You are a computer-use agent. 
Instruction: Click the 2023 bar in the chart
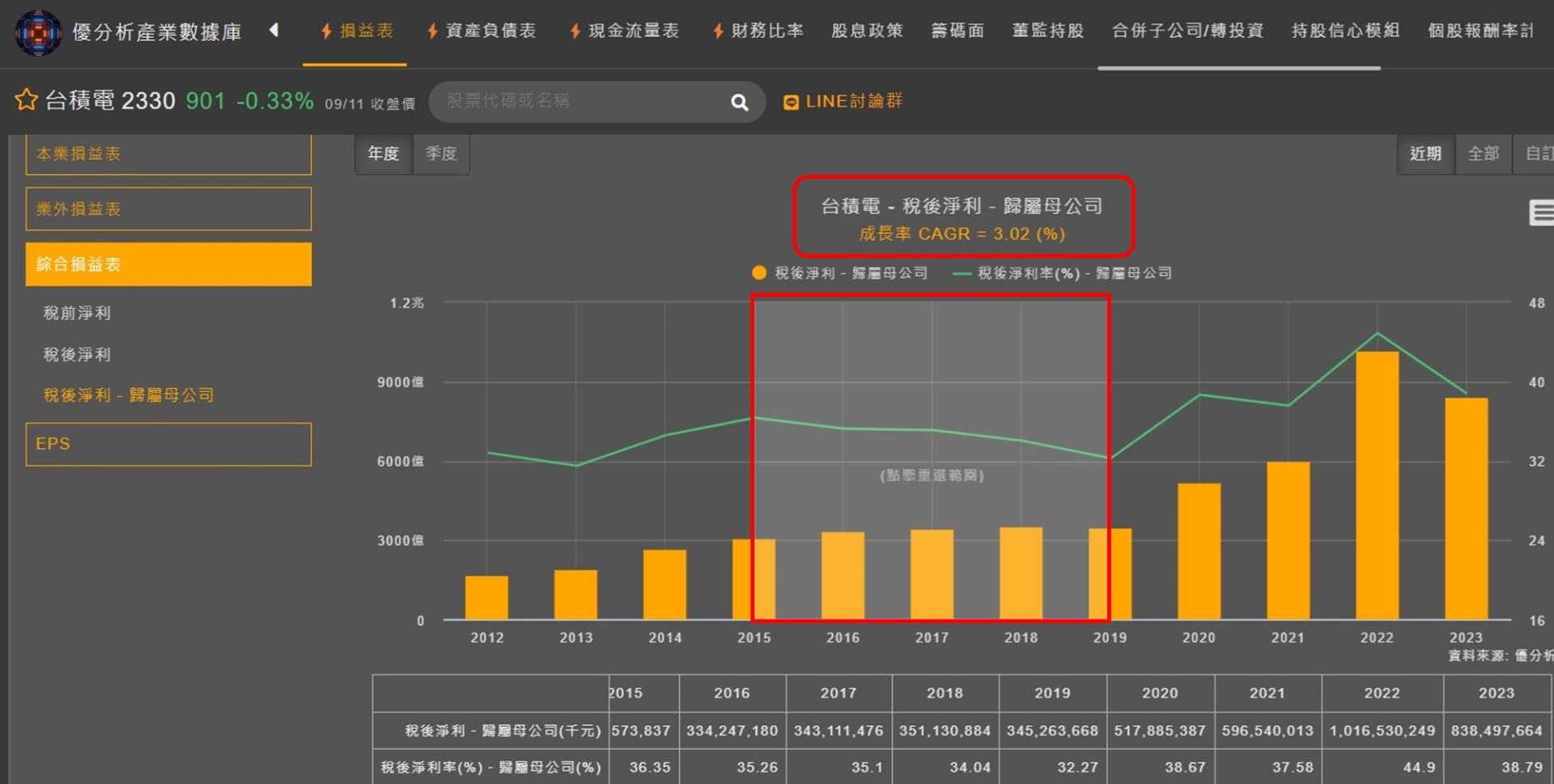pos(1466,509)
